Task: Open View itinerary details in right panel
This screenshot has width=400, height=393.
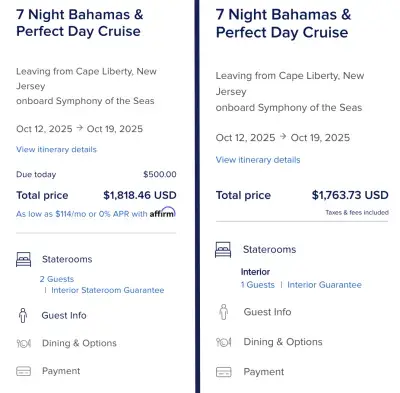Action: pos(258,160)
